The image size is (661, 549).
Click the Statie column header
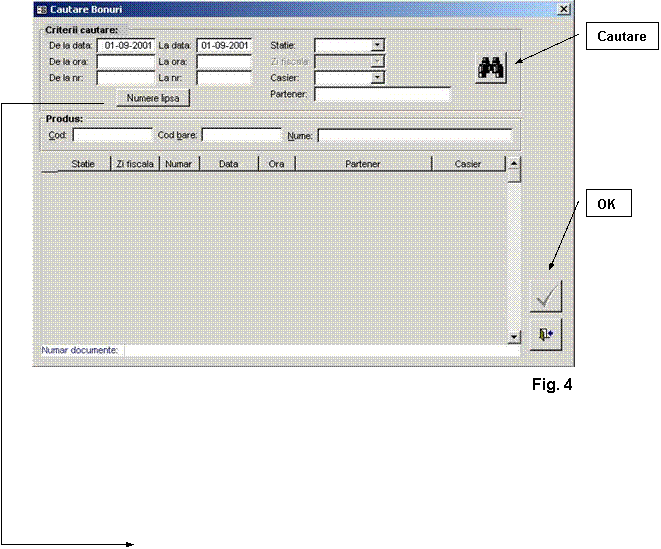(x=83, y=164)
